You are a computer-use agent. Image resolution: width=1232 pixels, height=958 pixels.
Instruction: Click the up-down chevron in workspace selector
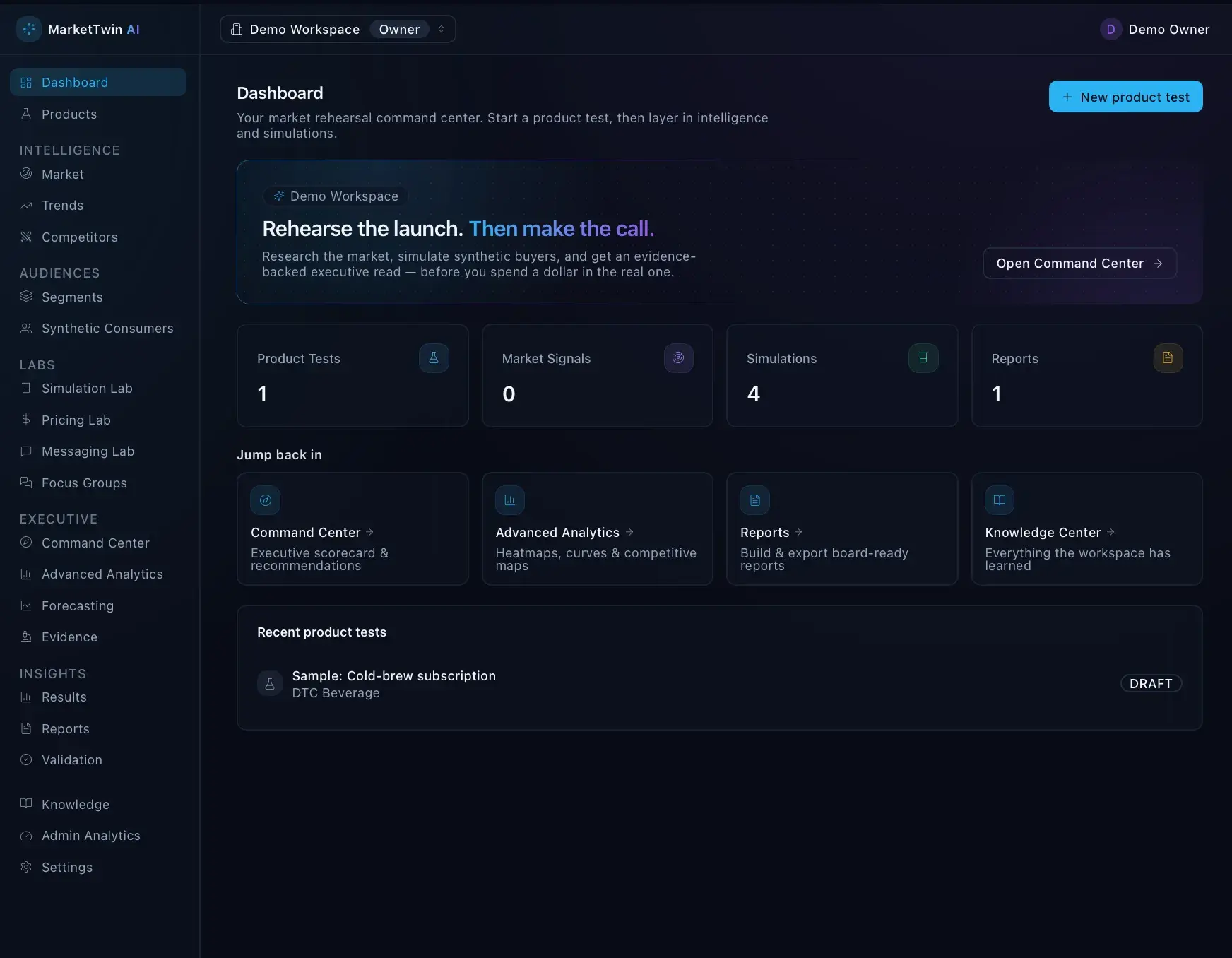[x=442, y=29]
